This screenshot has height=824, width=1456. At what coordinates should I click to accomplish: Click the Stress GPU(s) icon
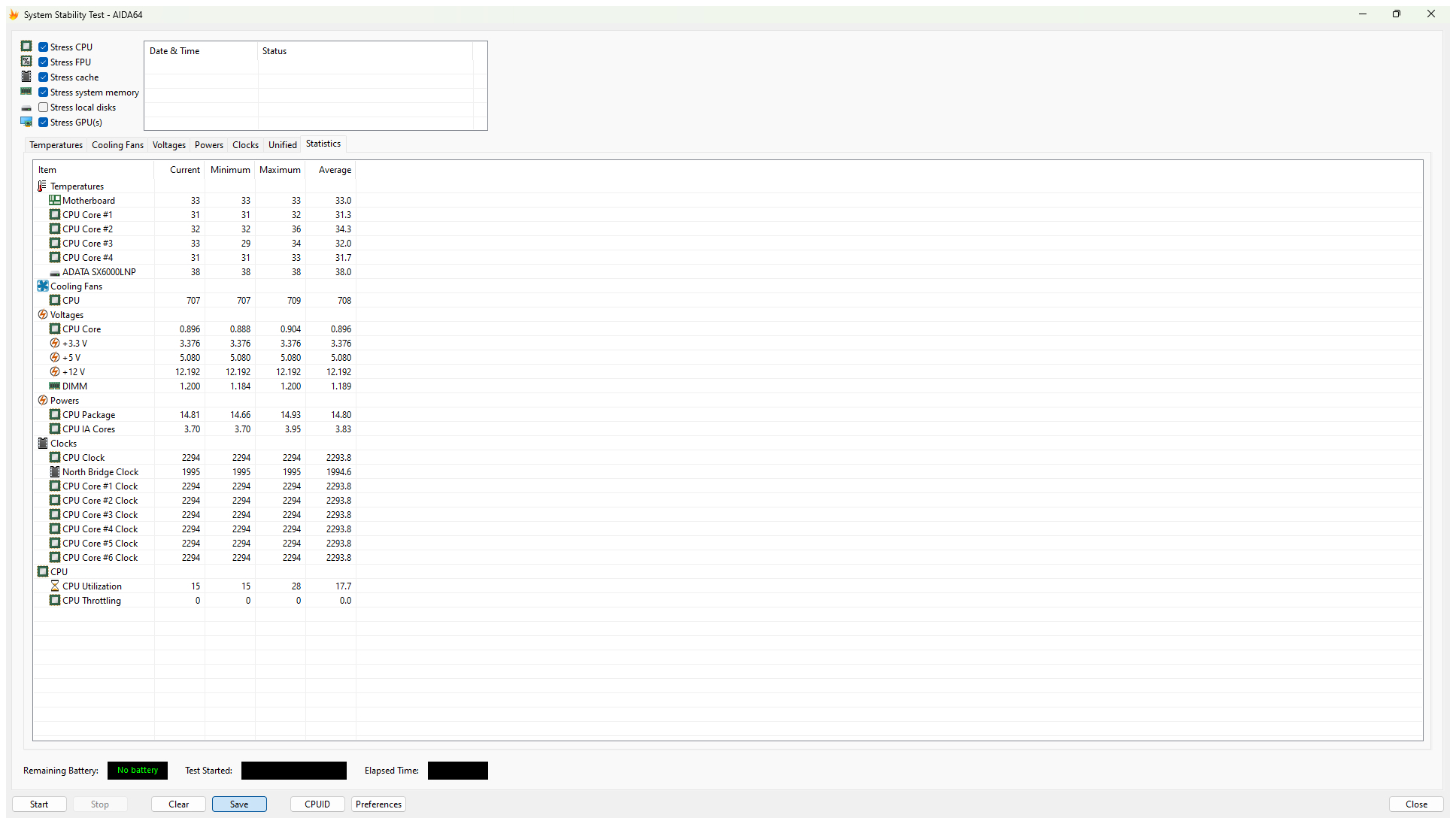coord(26,122)
